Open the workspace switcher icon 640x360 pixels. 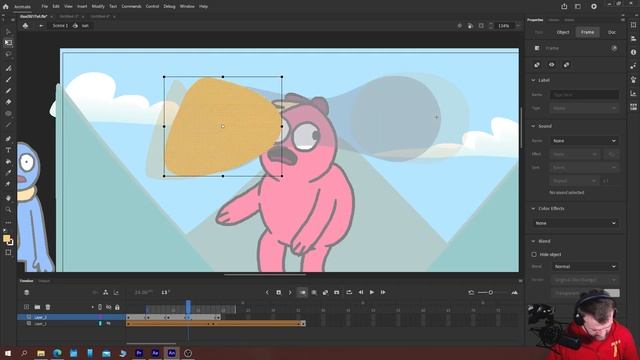point(578,7)
